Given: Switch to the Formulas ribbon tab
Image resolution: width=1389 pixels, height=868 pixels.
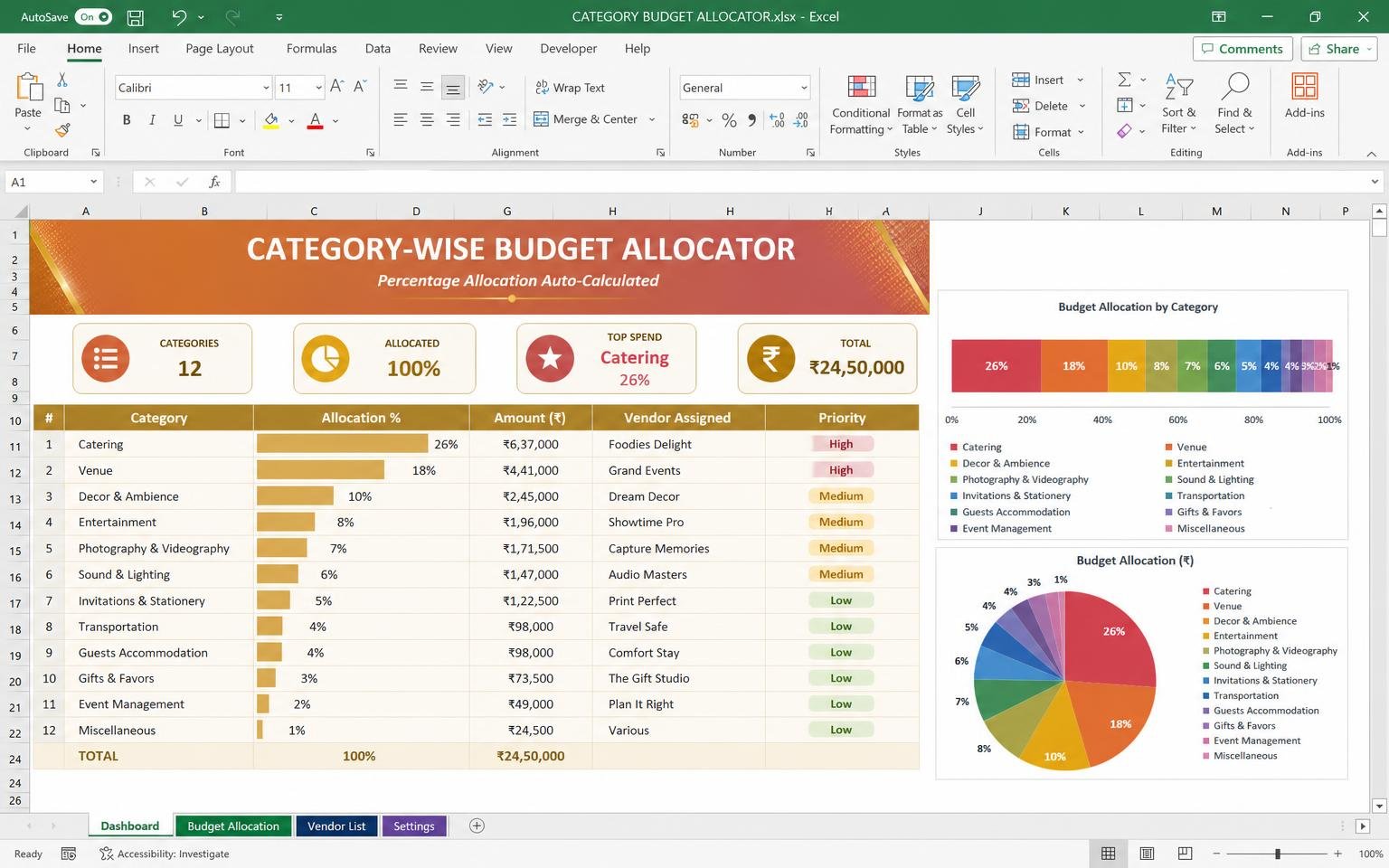Looking at the screenshot, I should tap(311, 49).
